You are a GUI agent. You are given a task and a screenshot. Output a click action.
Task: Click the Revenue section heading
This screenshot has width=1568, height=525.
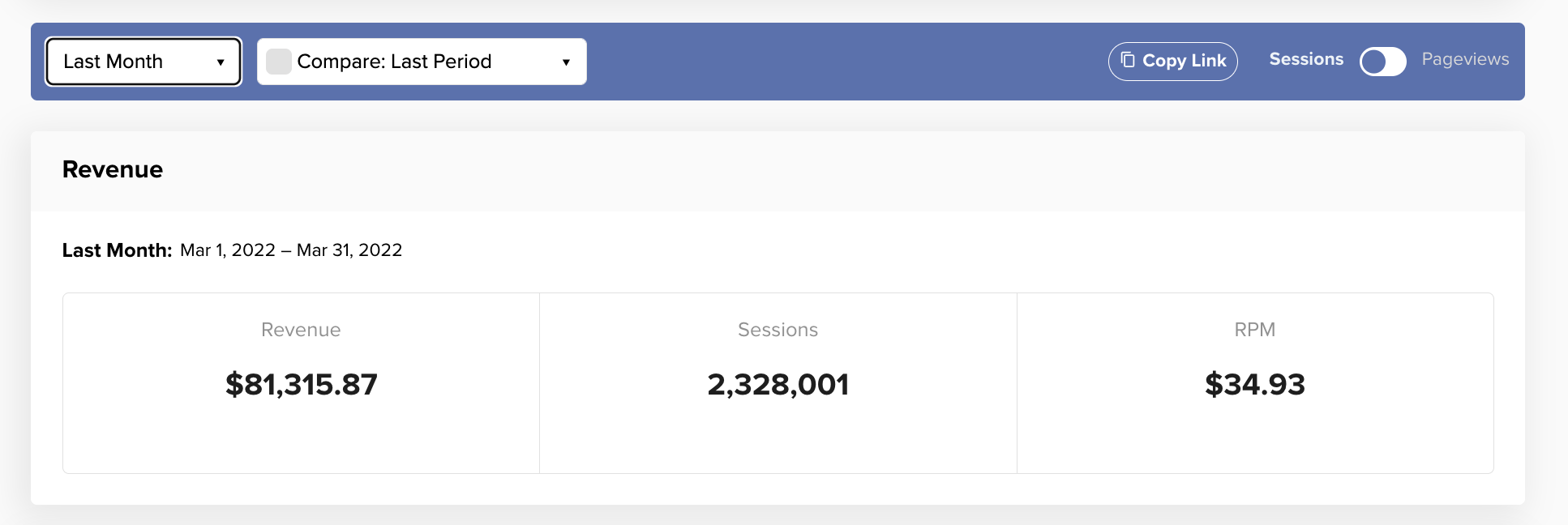pyautogui.click(x=113, y=169)
